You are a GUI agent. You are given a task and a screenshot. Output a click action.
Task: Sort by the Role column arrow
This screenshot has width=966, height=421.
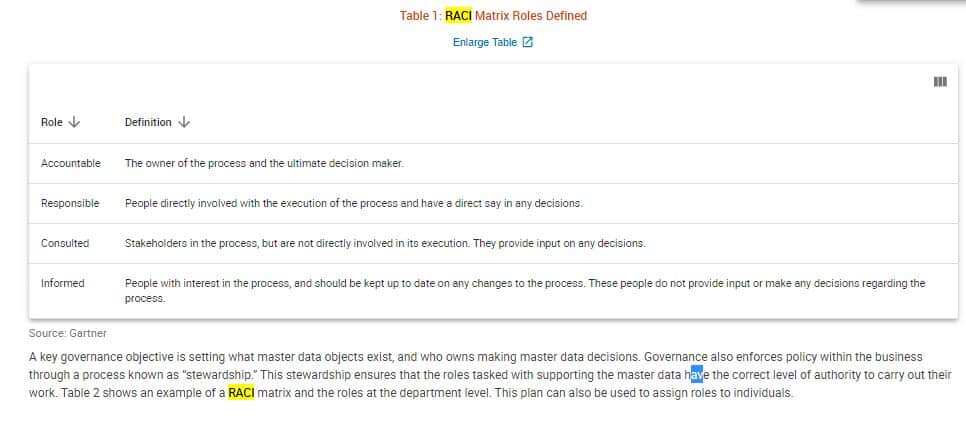pos(74,122)
